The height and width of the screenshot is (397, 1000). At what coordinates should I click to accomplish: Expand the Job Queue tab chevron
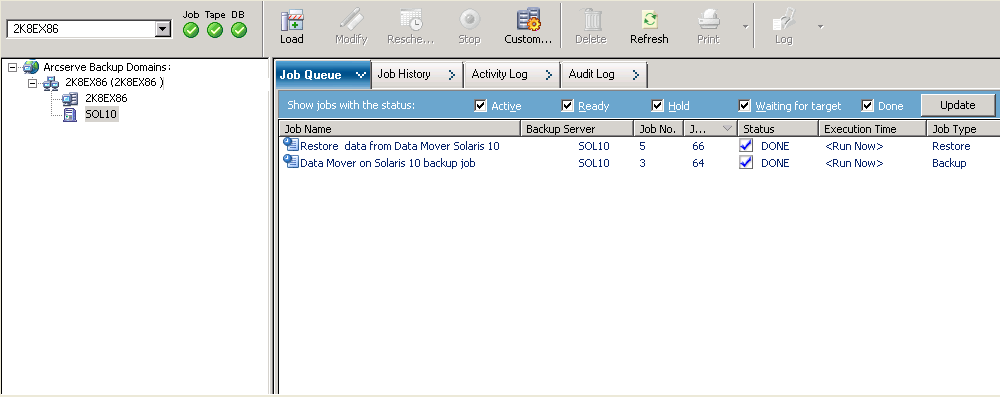(x=360, y=75)
